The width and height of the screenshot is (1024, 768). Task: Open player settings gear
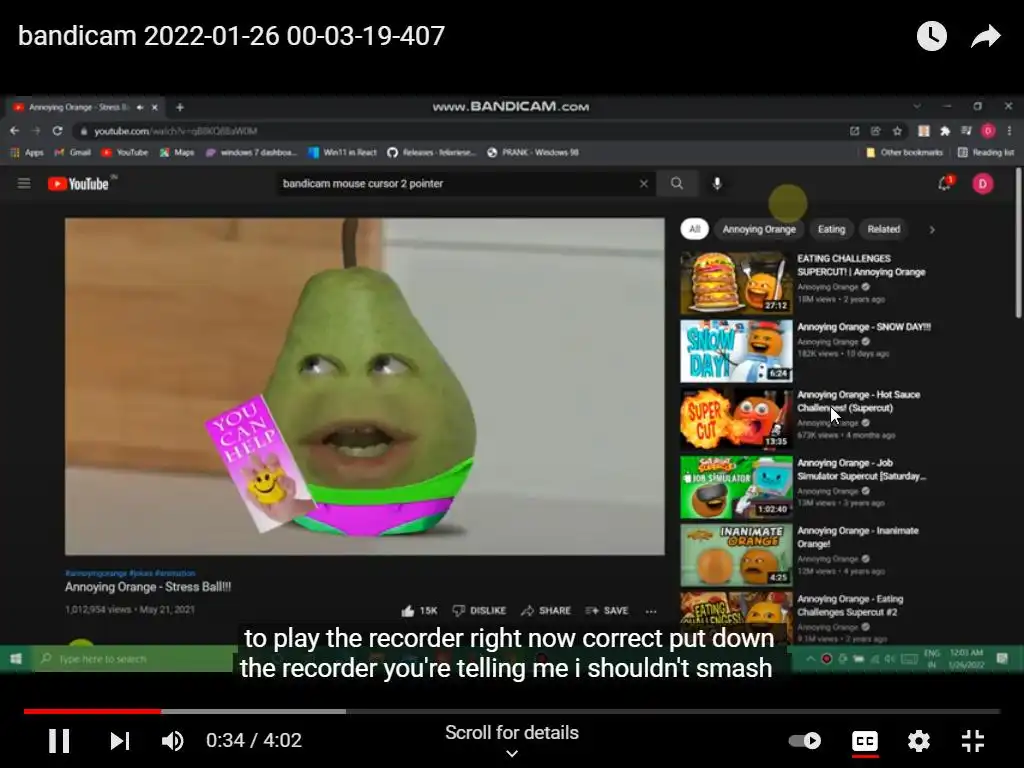[919, 741]
